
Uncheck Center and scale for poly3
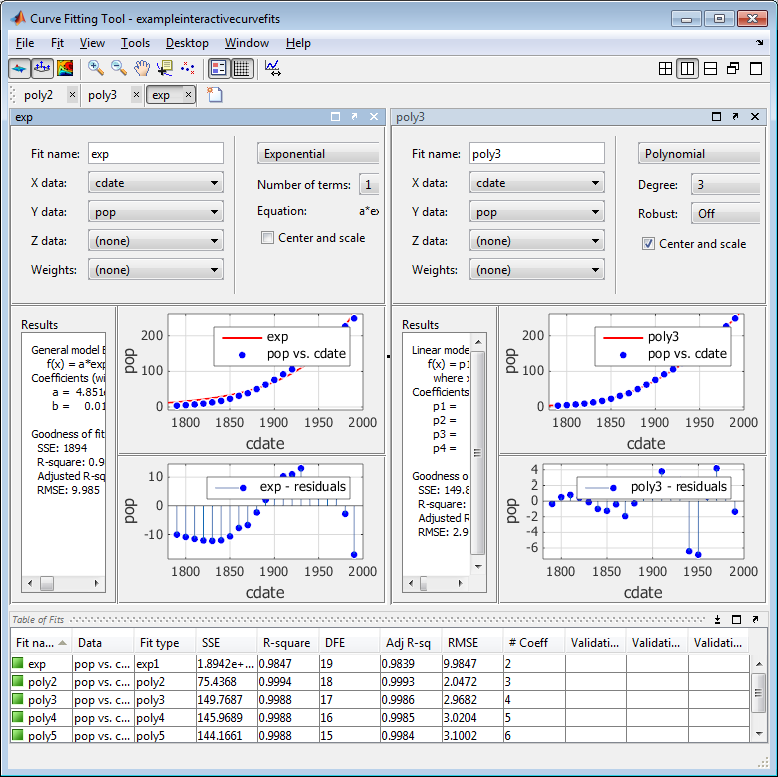click(648, 244)
